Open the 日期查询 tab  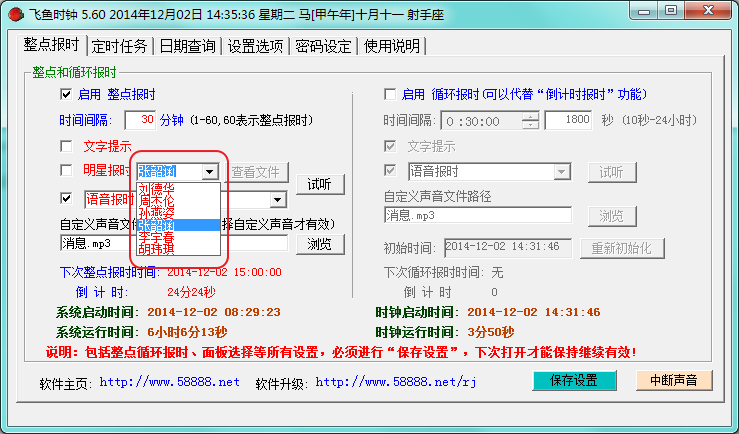188,46
